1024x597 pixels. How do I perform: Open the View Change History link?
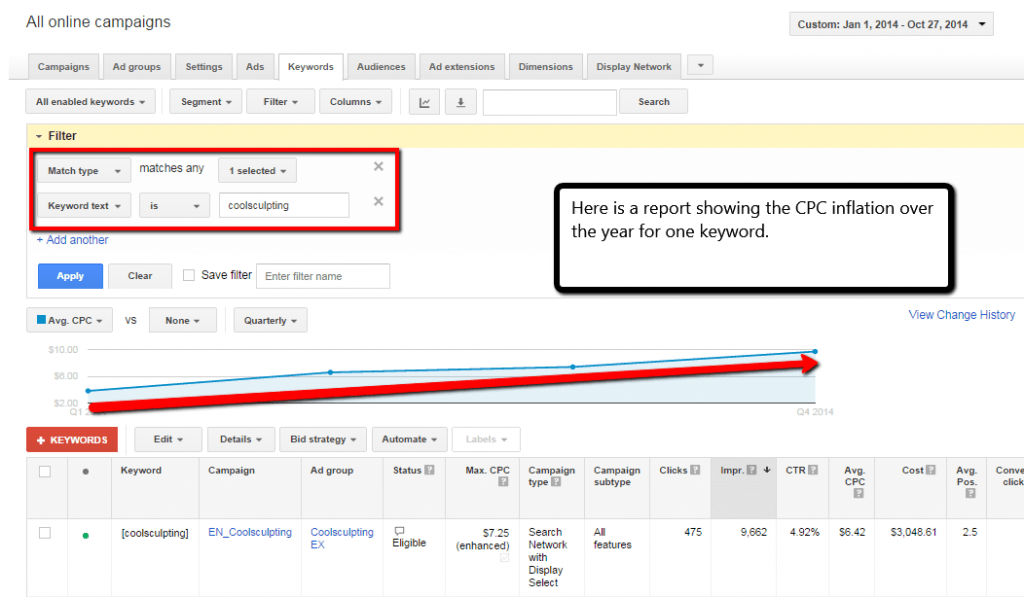point(961,315)
